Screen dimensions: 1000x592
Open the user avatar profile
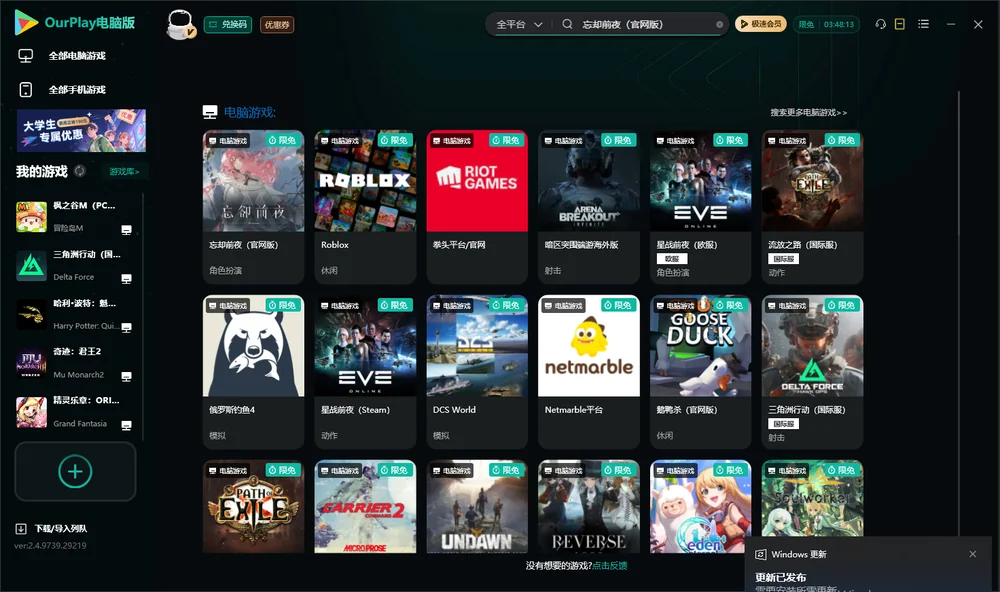tap(180, 24)
